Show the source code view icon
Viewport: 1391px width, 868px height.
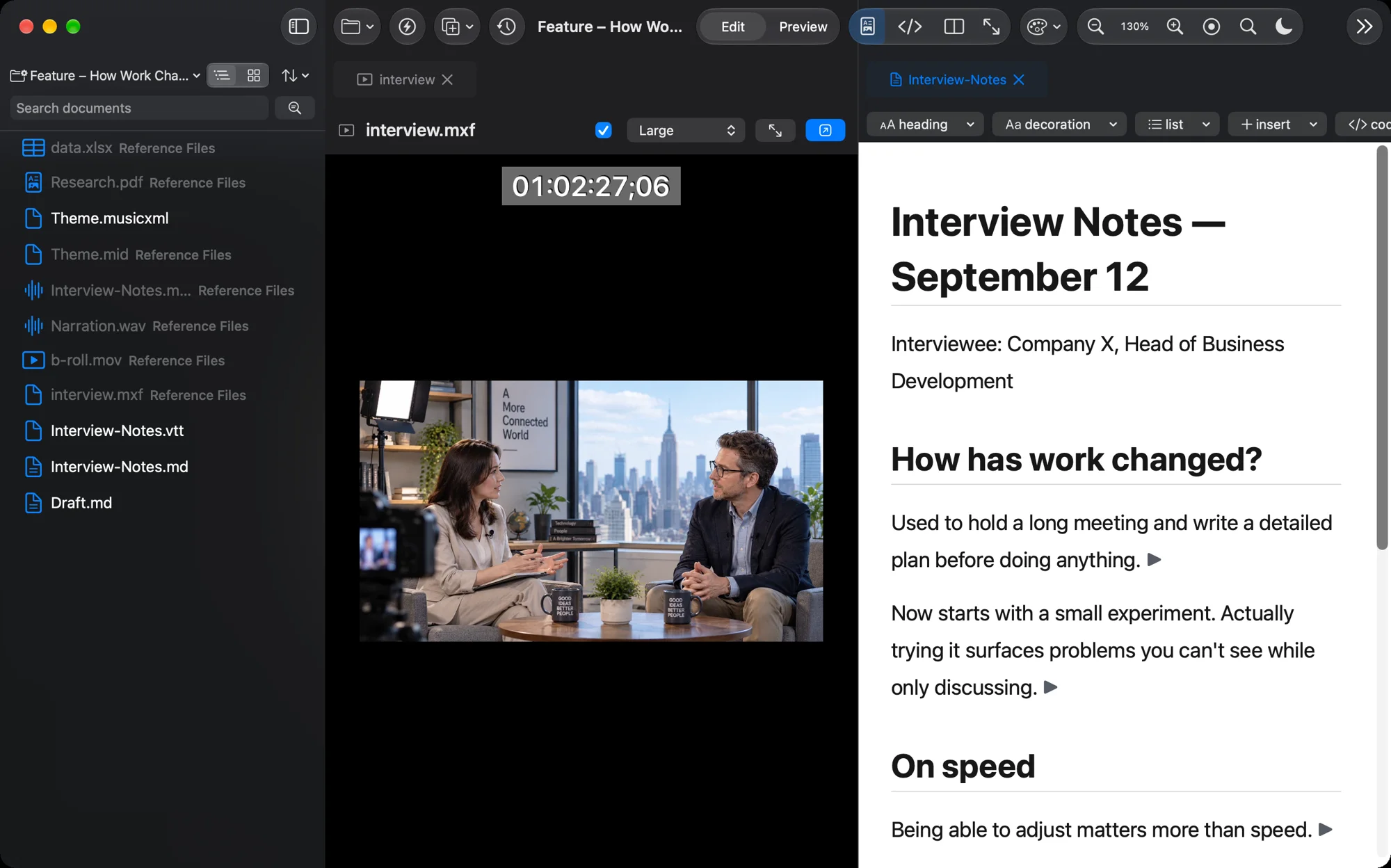point(910,26)
